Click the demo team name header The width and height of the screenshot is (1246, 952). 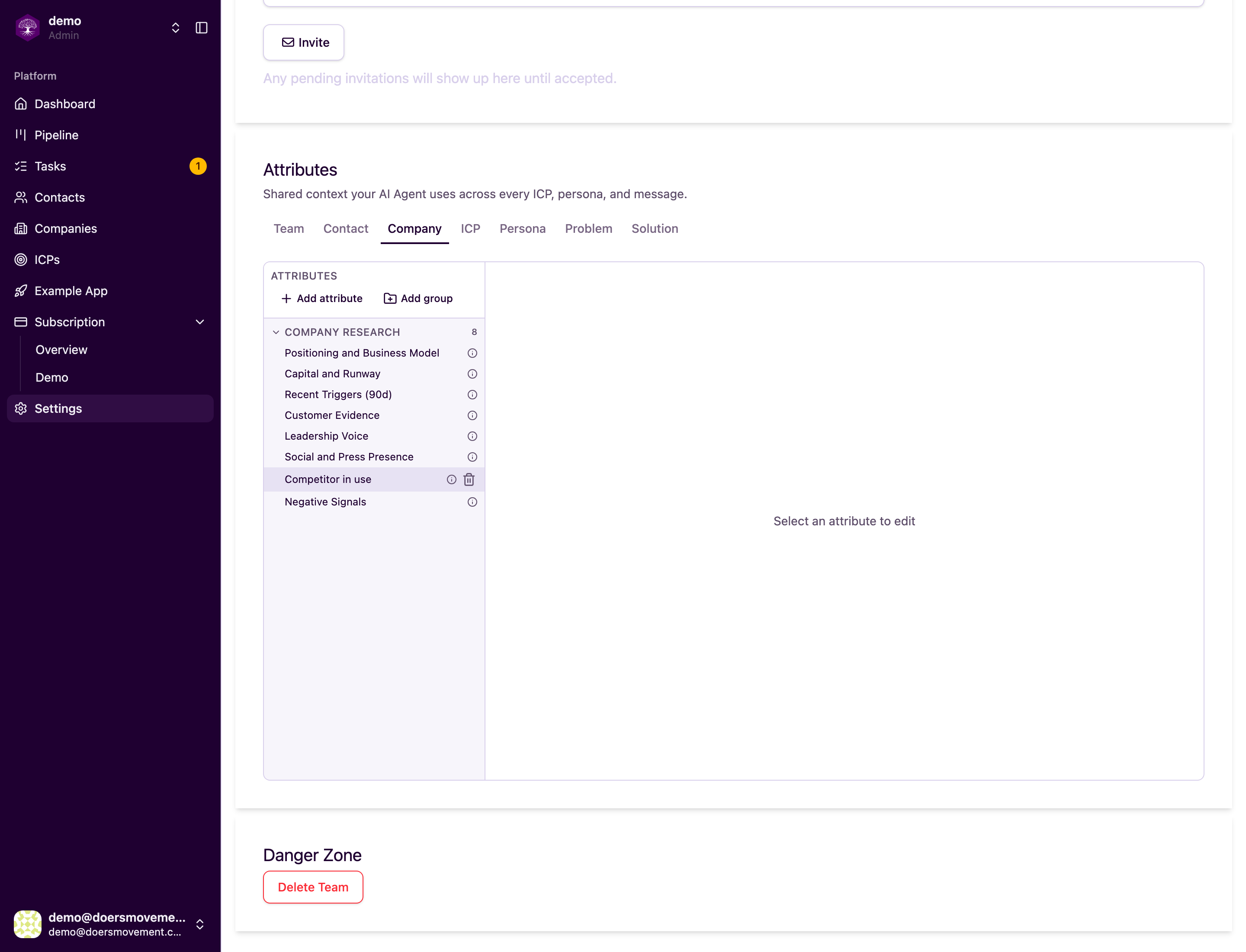coord(64,21)
